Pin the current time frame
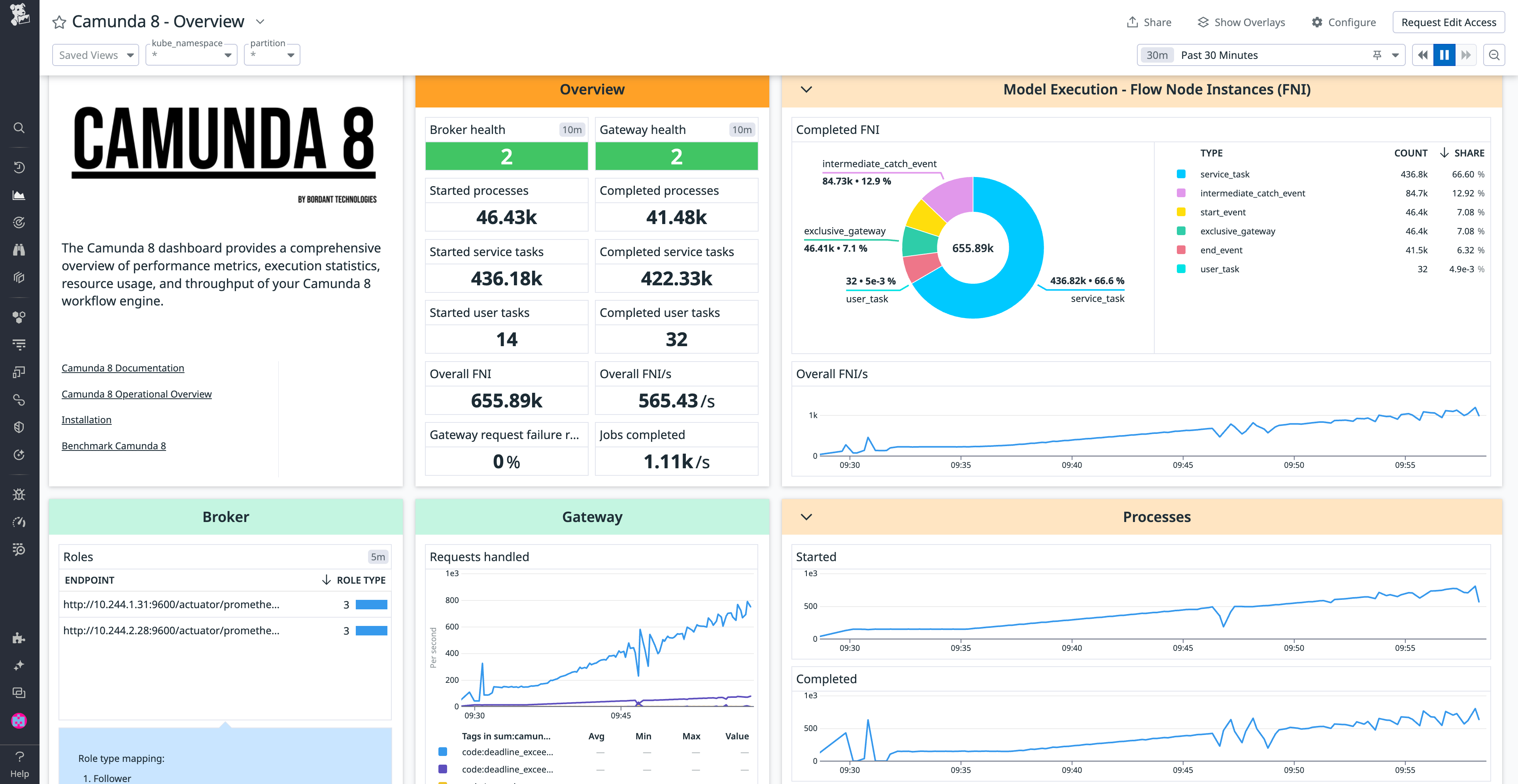Image resolution: width=1518 pixels, height=784 pixels. pyautogui.click(x=1377, y=55)
